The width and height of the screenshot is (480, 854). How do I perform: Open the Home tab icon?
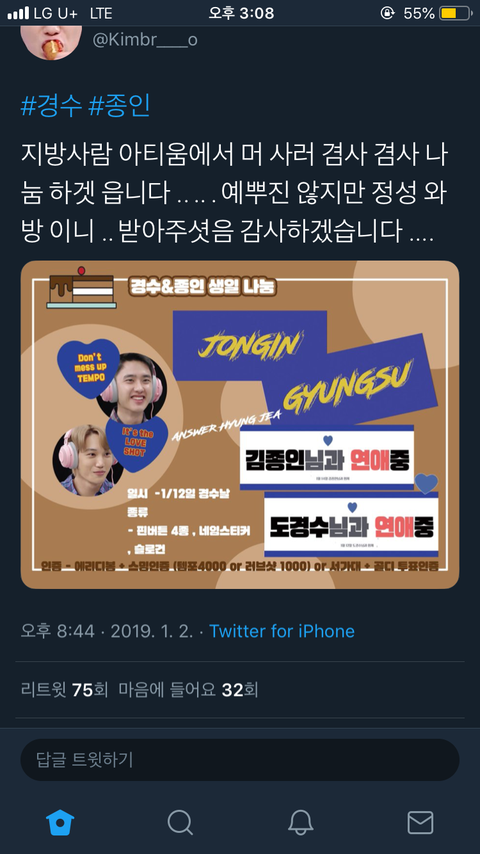click(60, 822)
